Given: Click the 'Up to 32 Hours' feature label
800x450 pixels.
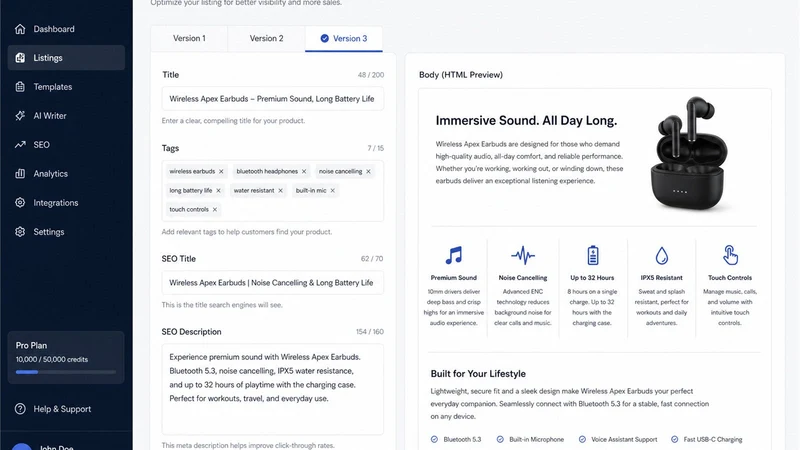Looking at the screenshot, I should click(592, 278).
